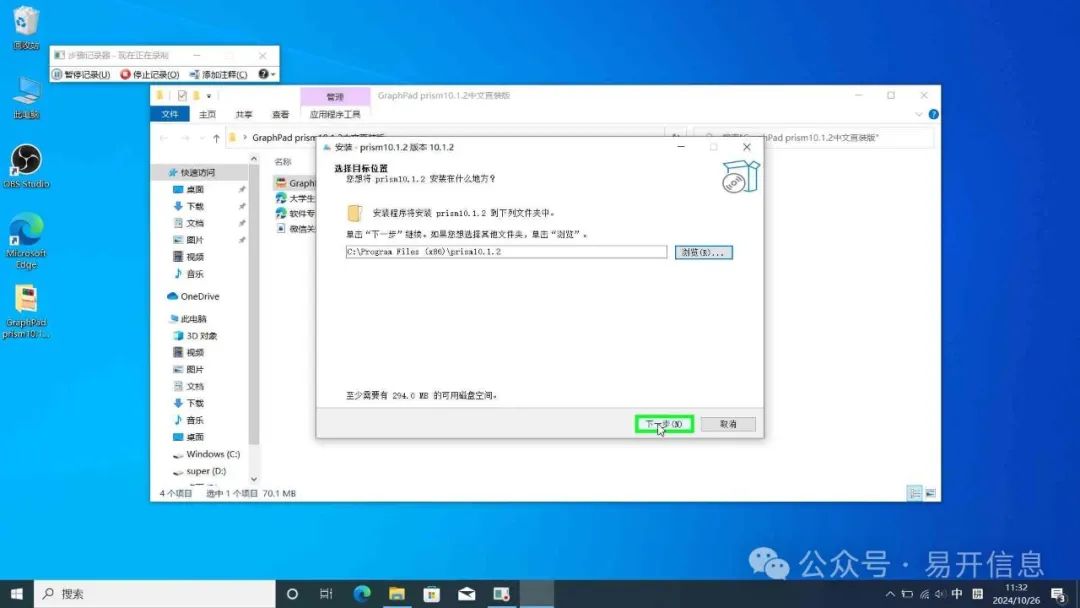Switch Explorer to details view icon
1080x608 pixels.
pyautogui.click(x=915, y=493)
